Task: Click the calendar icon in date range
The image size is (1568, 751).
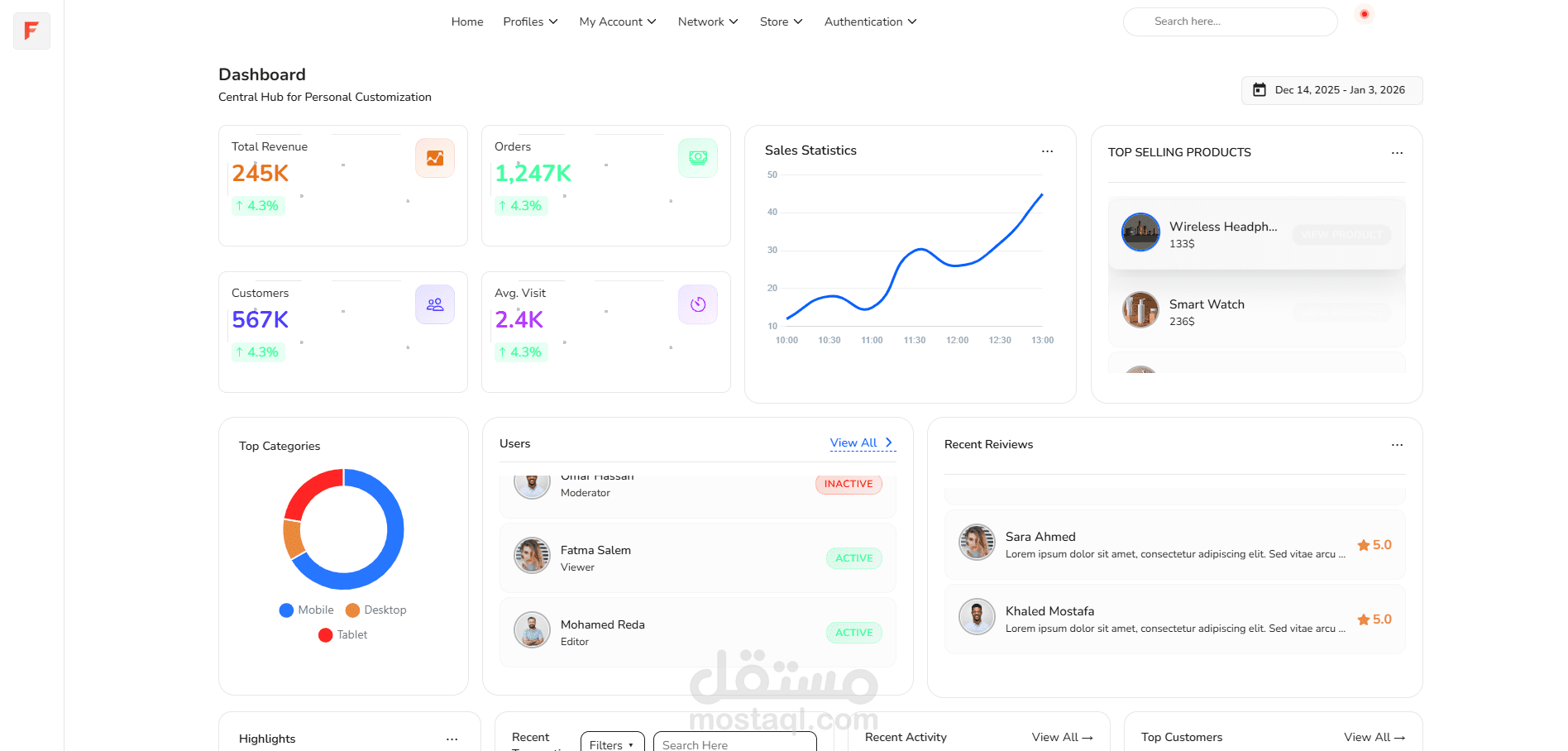Action: tap(1260, 90)
